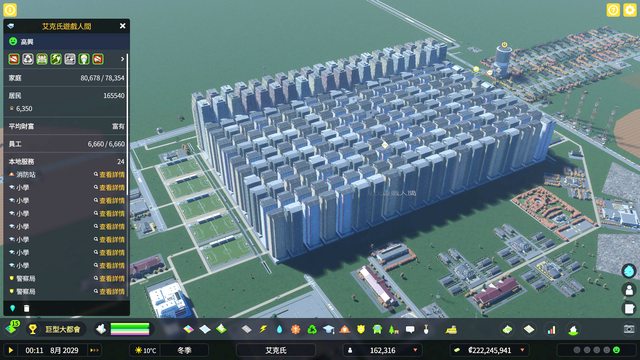The width and height of the screenshot is (640, 360).
Task: Open the garbage recycling menu icon
Action: [312, 329]
